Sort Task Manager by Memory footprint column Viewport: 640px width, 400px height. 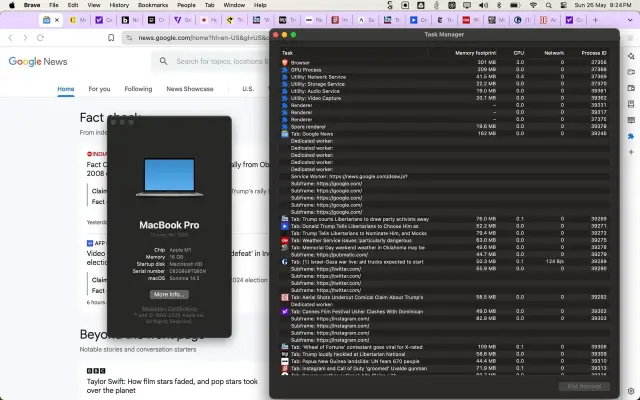point(476,53)
